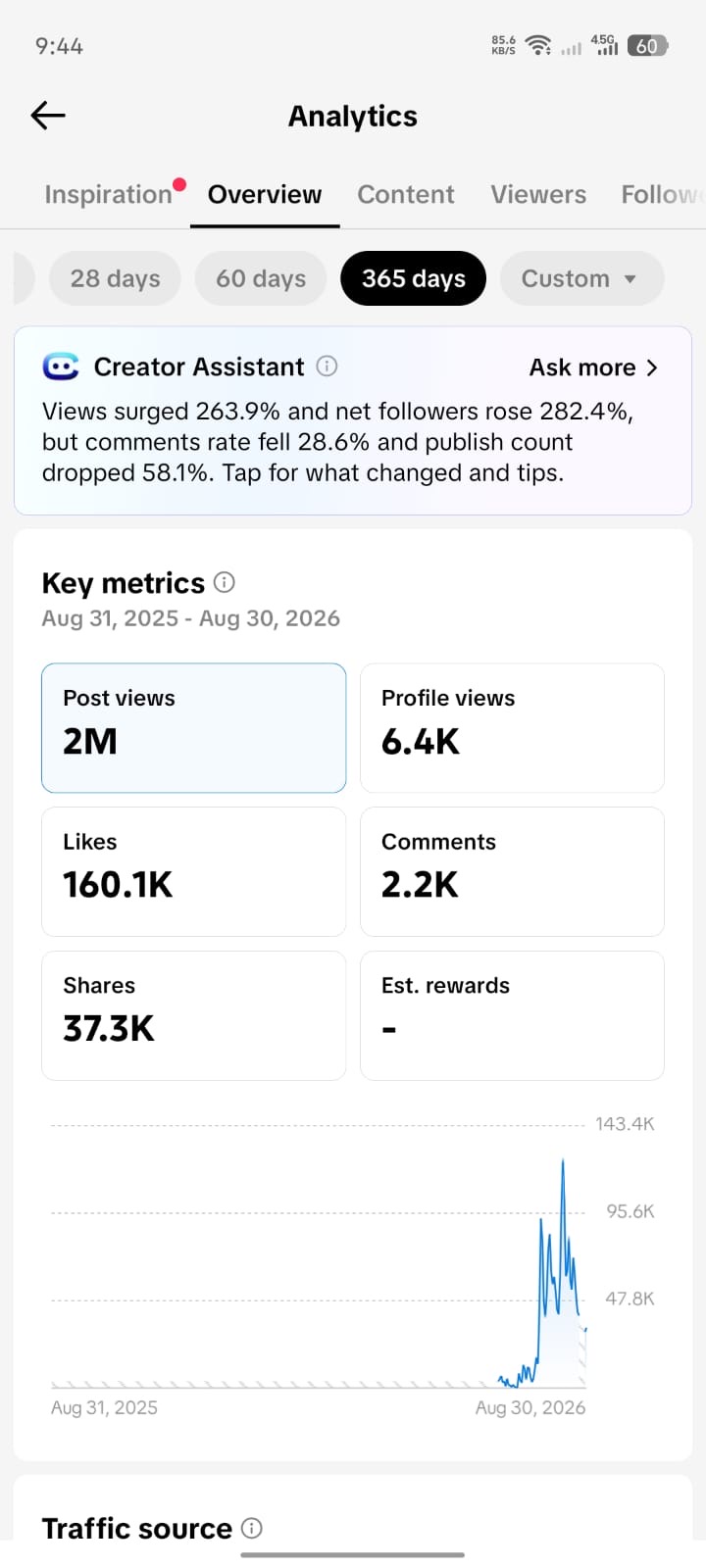Switch to the Content tab
The height and width of the screenshot is (1568, 706).
coord(406,194)
